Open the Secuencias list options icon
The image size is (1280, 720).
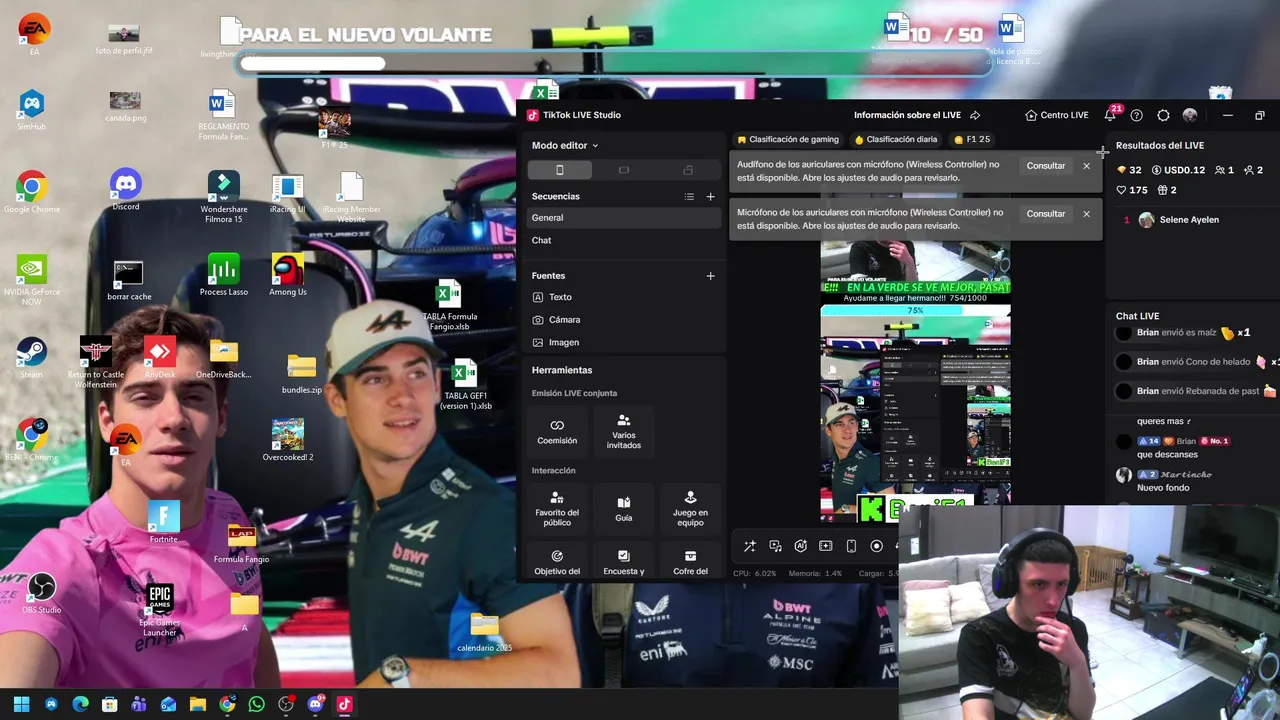click(689, 197)
